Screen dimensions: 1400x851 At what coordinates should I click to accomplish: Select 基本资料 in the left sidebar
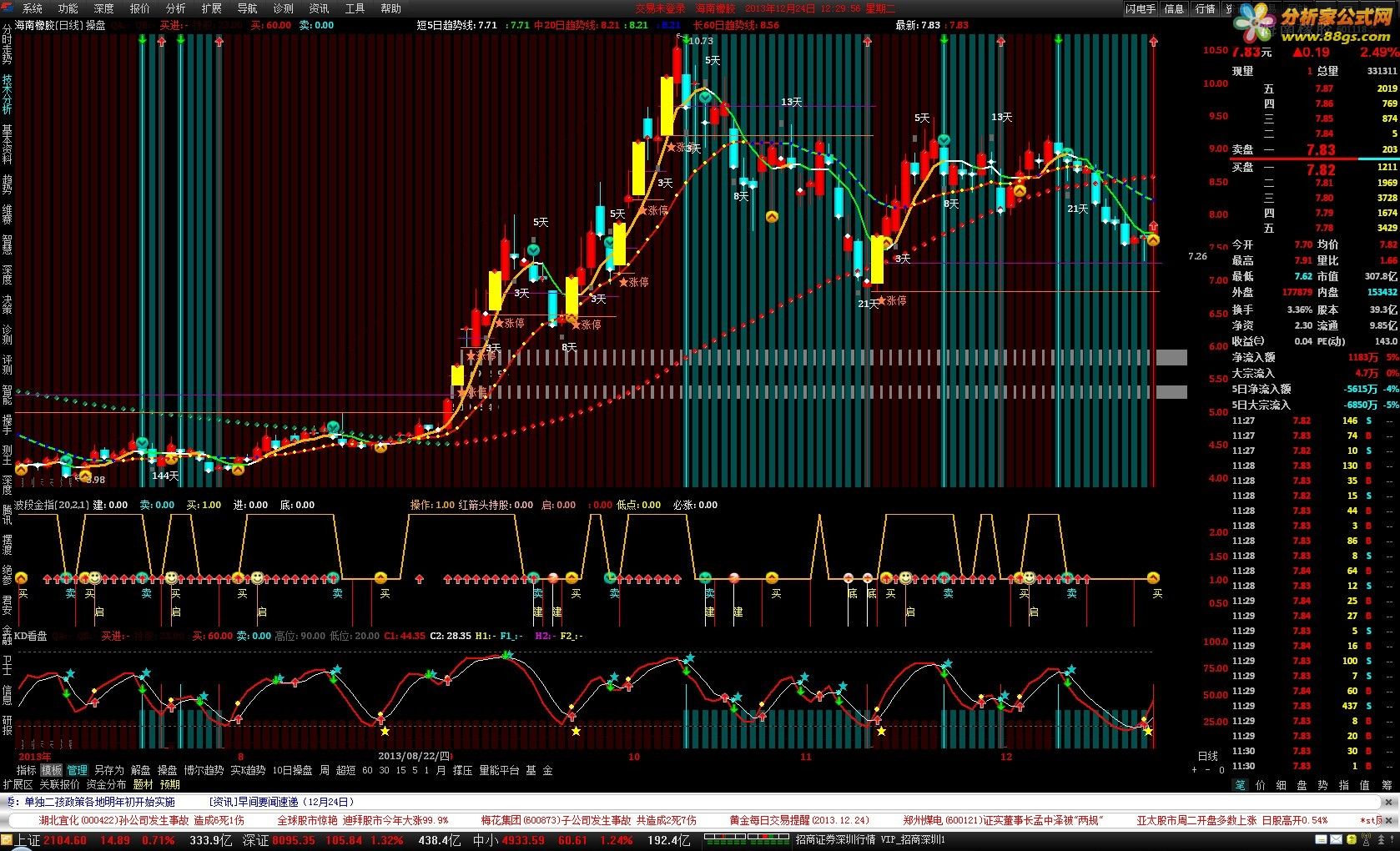(x=7, y=144)
